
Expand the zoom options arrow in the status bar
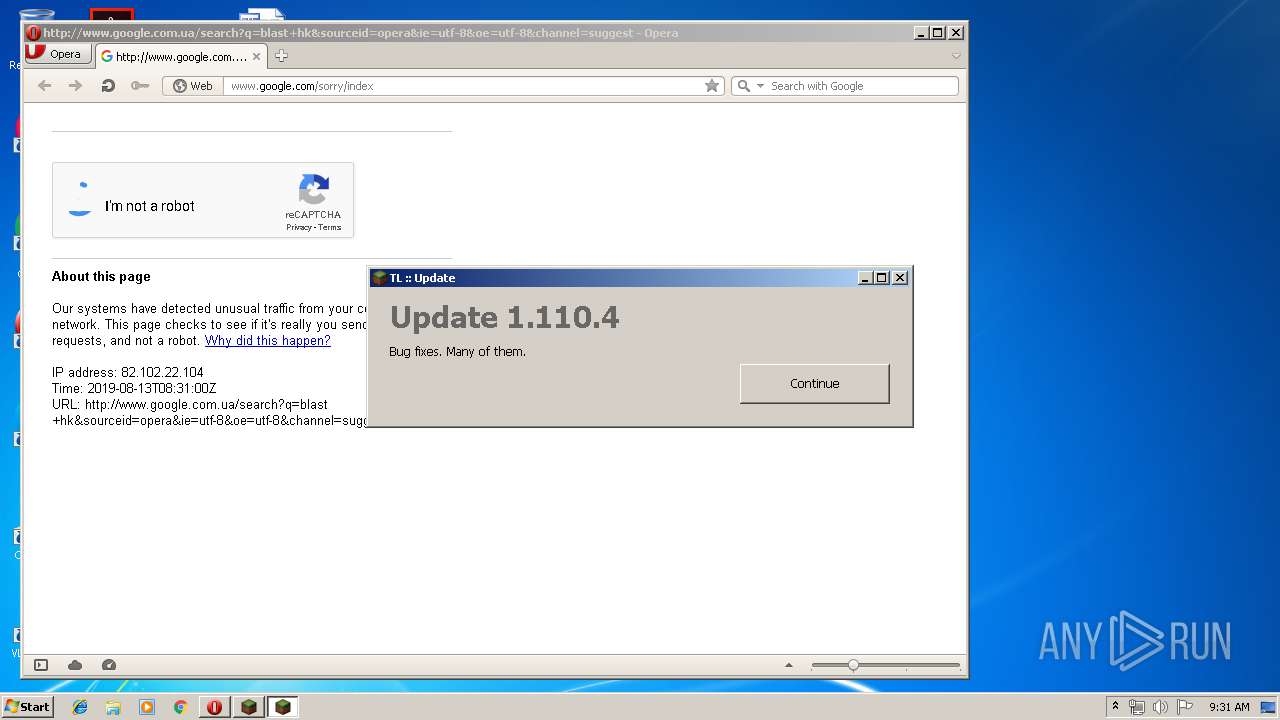[789, 665]
